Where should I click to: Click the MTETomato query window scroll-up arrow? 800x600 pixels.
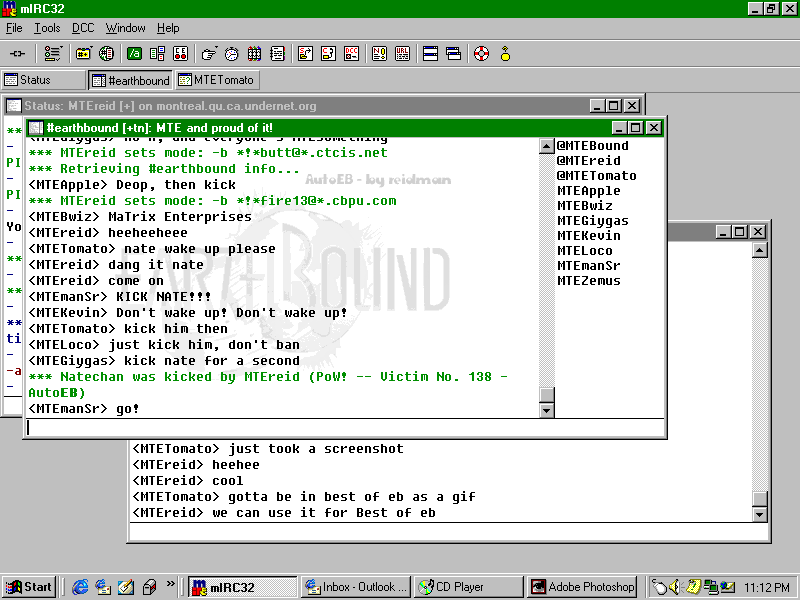[760, 251]
